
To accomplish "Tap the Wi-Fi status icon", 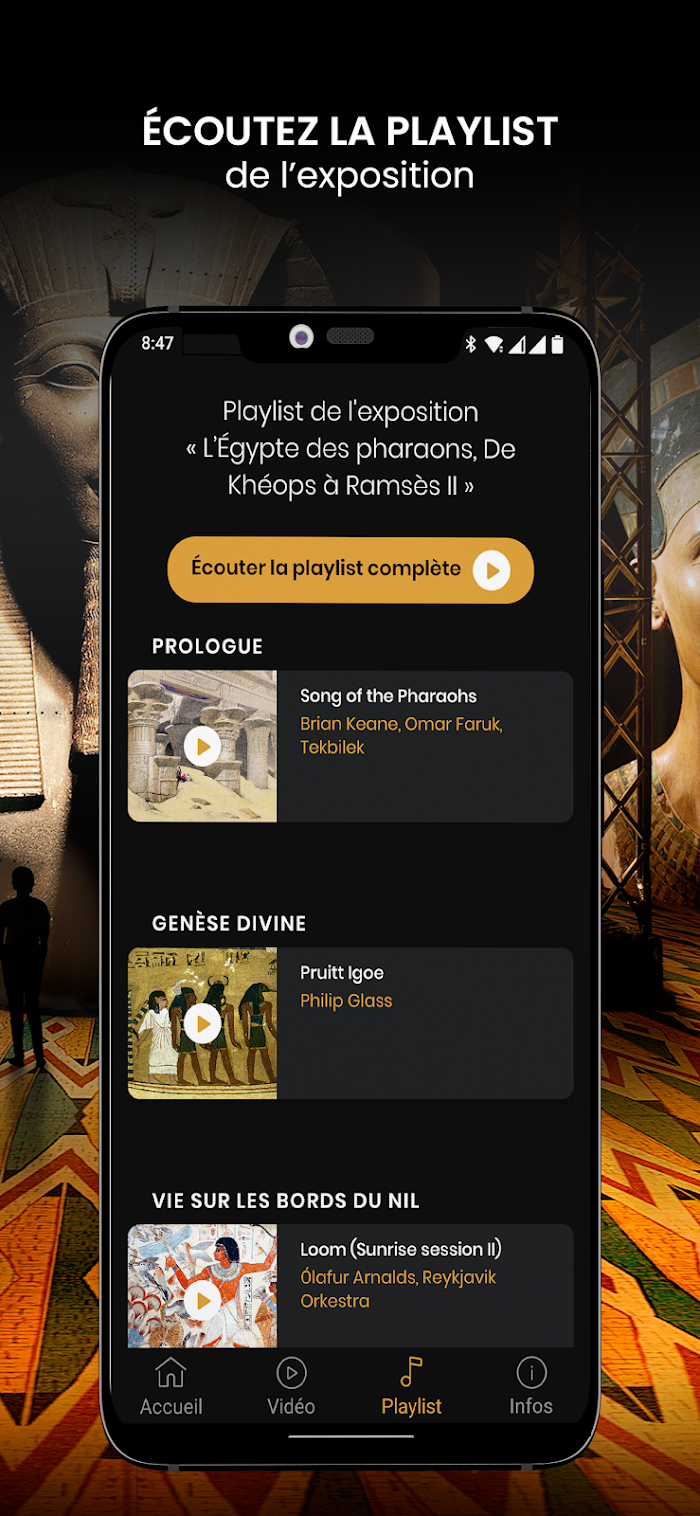I will pyautogui.click(x=494, y=344).
